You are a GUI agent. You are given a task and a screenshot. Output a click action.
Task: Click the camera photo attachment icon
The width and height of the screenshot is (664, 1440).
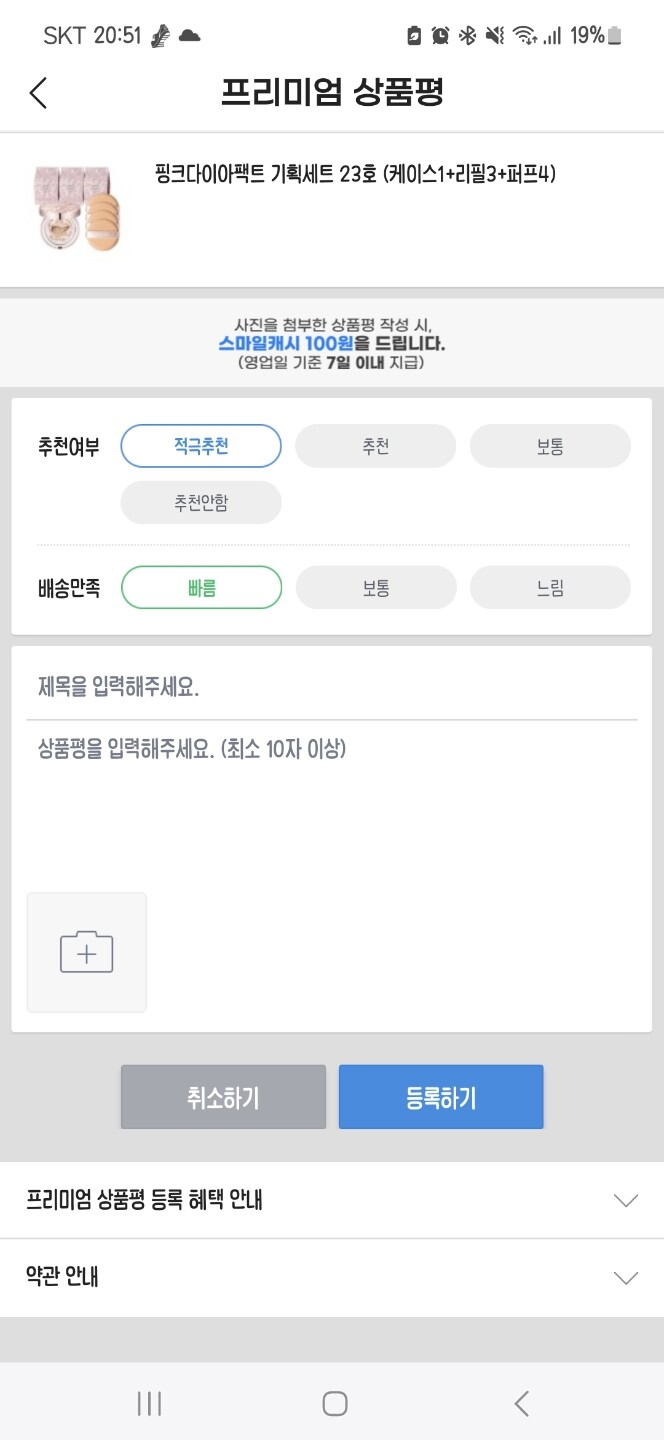click(86, 951)
